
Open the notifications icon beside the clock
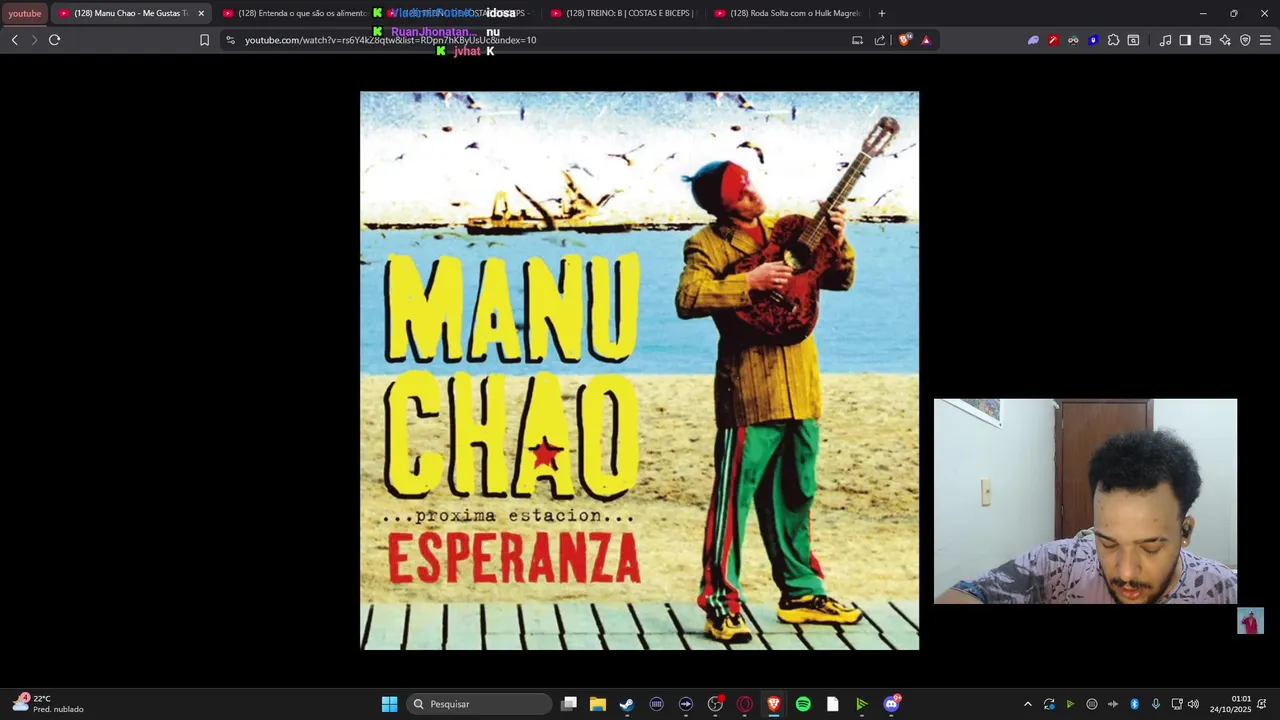click(1262, 704)
